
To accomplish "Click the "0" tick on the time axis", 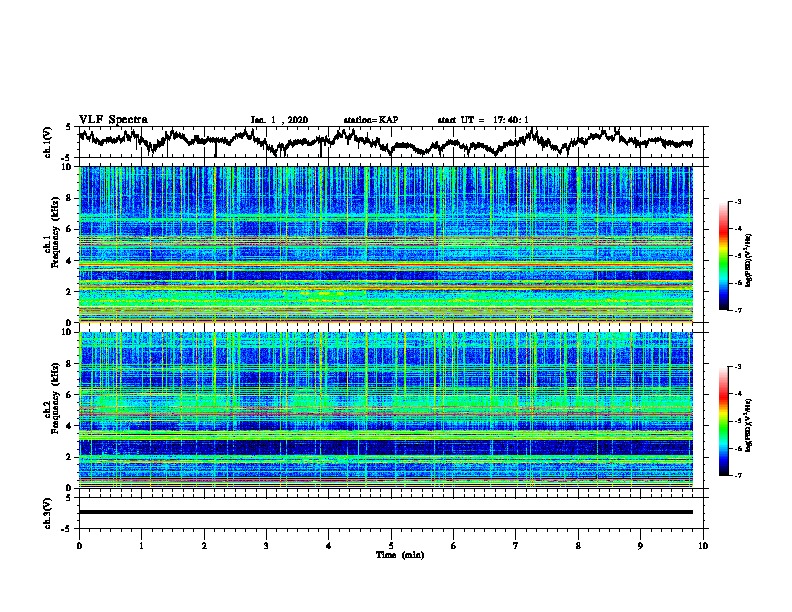I will pyautogui.click(x=79, y=546).
